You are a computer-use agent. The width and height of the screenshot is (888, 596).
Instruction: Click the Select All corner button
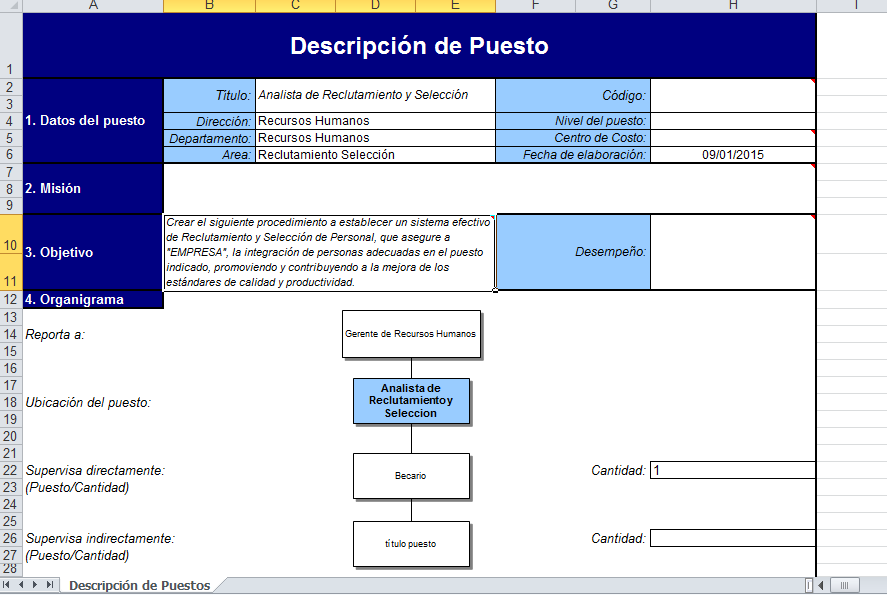11,6
